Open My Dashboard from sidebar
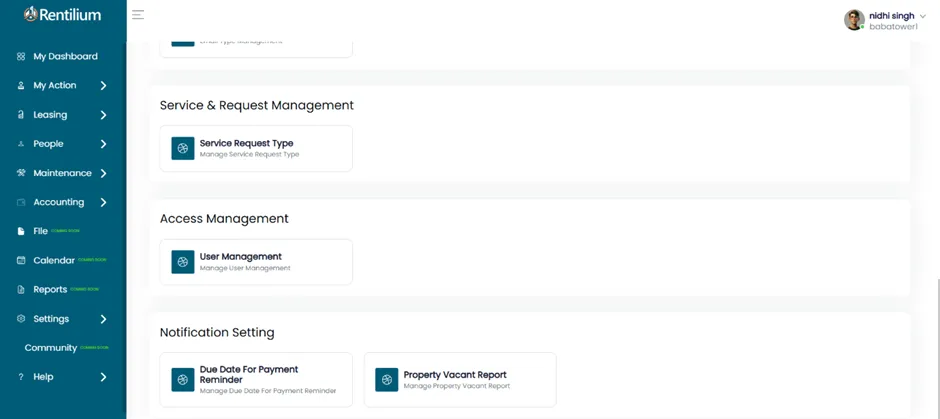Image resolution: width=940 pixels, height=419 pixels. (x=63, y=56)
